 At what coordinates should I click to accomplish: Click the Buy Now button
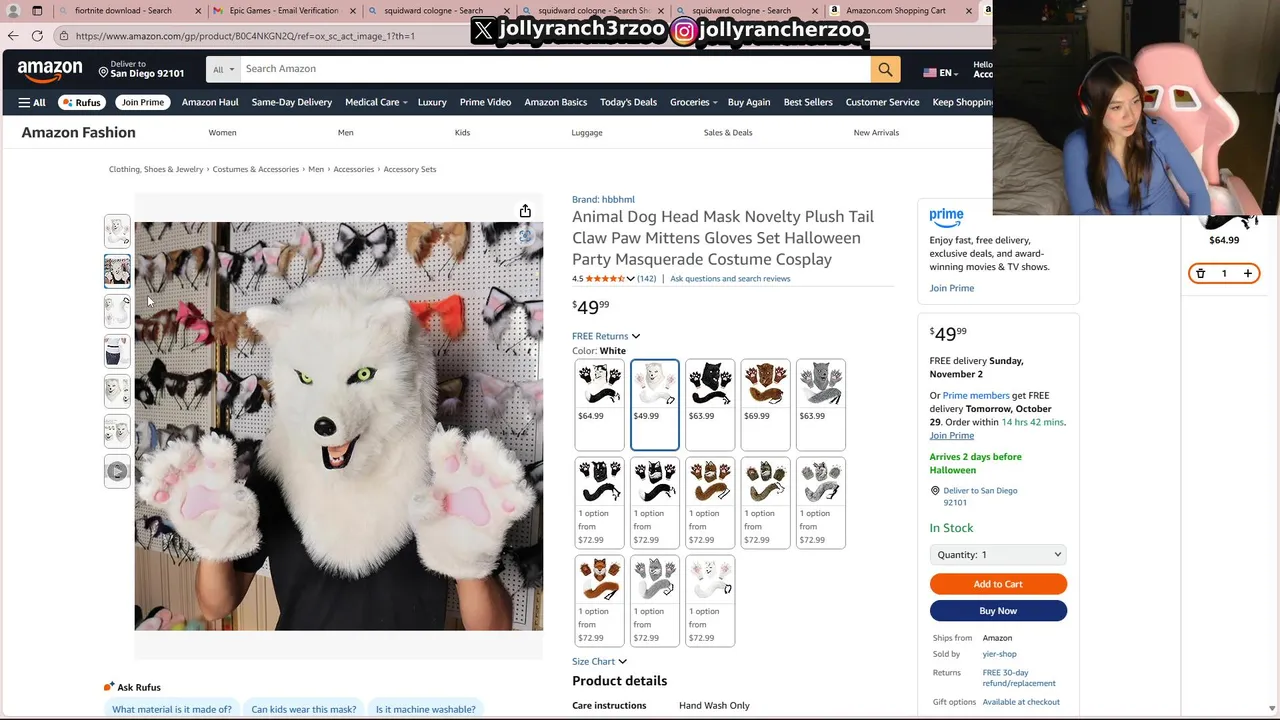[x=998, y=611]
